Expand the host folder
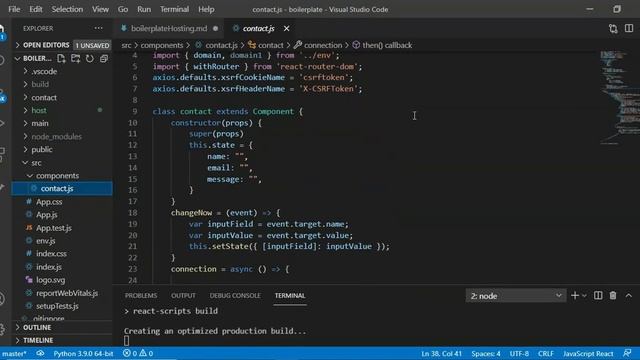This screenshot has width=640, height=360. click(39, 110)
